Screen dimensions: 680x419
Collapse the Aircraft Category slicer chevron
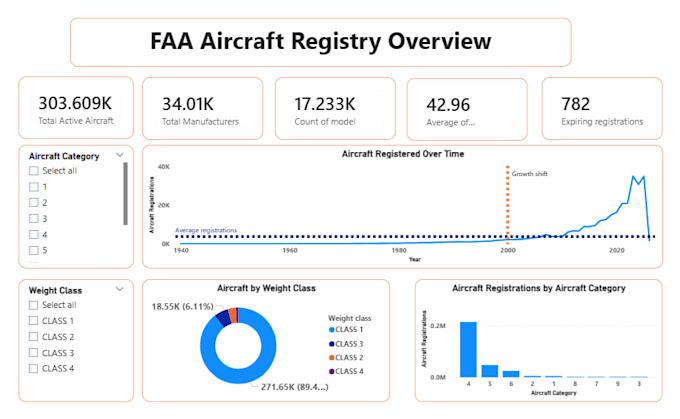pos(120,155)
